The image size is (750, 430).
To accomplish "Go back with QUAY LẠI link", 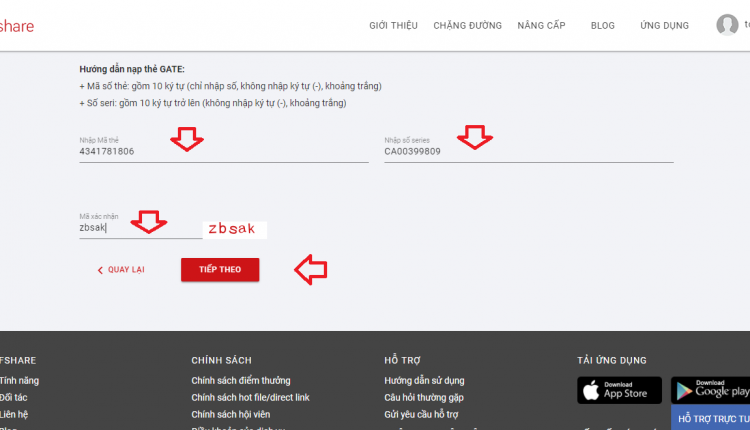I will 121,270.
